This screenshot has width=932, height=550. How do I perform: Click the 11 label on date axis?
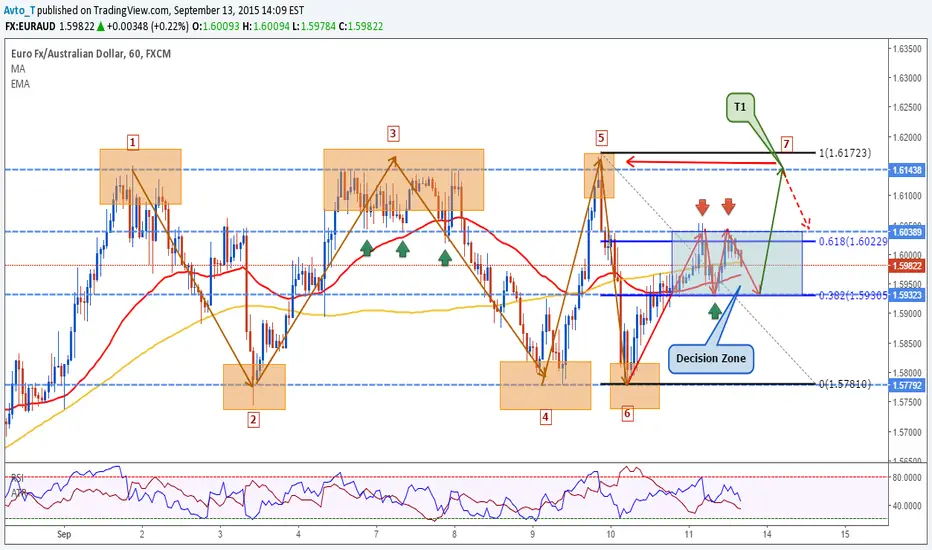(x=689, y=534)
